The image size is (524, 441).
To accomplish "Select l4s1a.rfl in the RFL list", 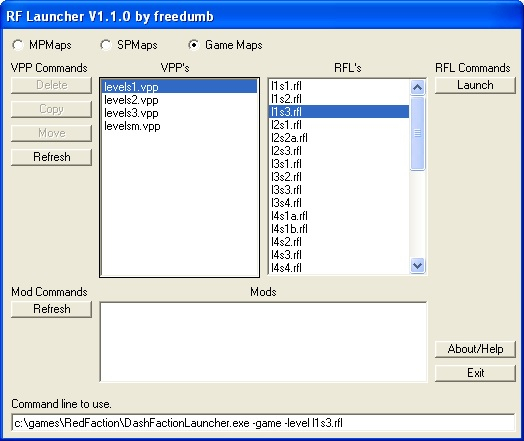I will (x=339, y=216).
